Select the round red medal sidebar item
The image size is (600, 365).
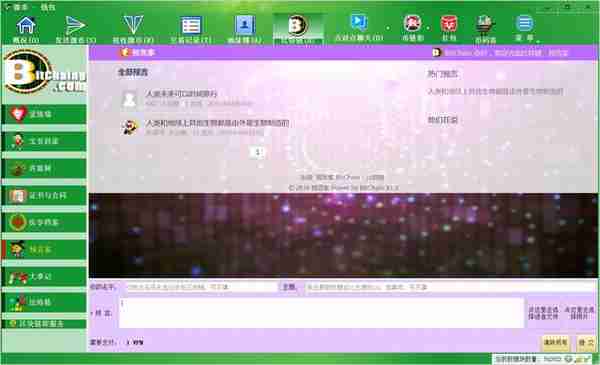coord(44,222)
